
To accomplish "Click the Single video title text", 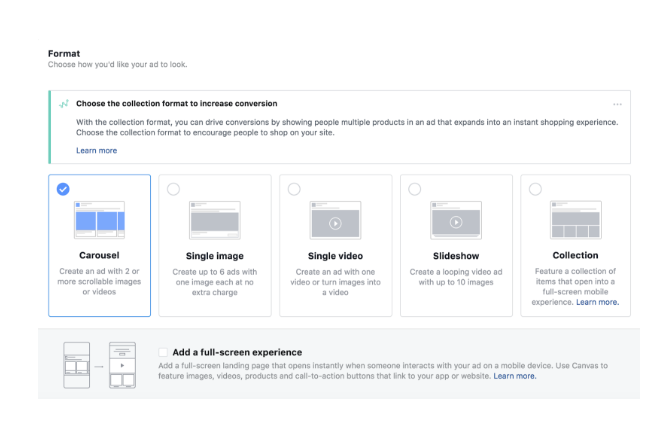I will click(335, 256).
